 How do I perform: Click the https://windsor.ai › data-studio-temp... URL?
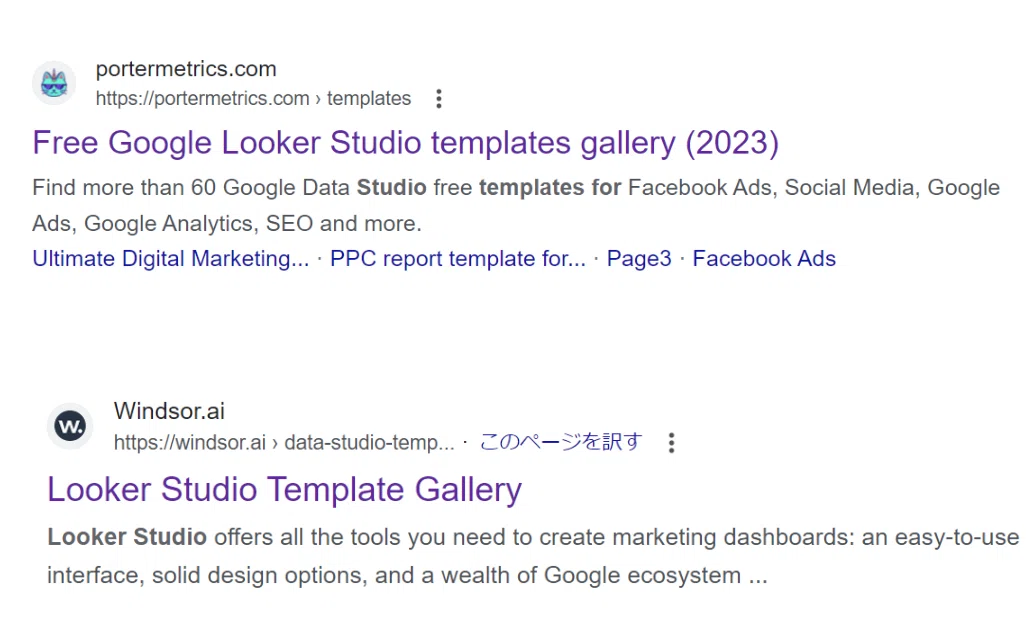284,442
